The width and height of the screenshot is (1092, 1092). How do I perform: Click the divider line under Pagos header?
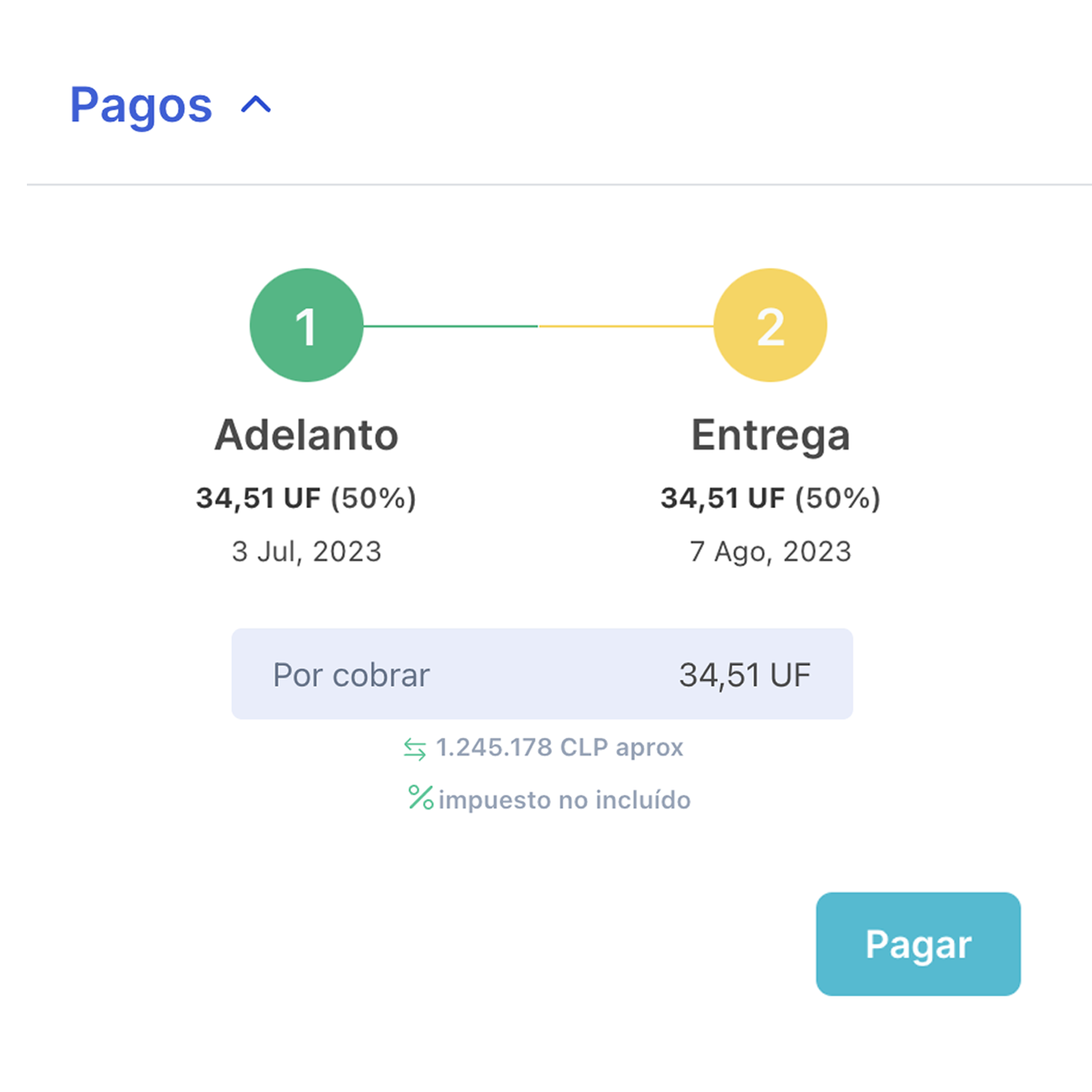(x=559, y=184)
